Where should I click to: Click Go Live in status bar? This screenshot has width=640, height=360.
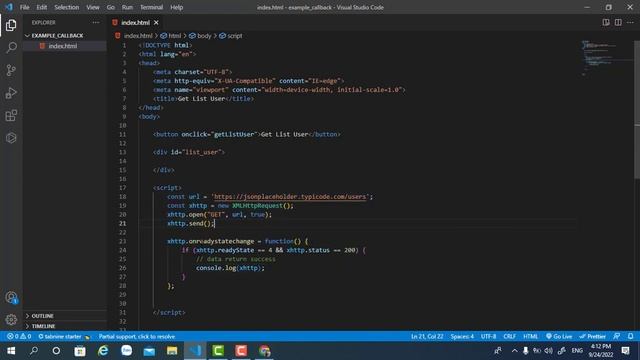(x=559, y=336)
